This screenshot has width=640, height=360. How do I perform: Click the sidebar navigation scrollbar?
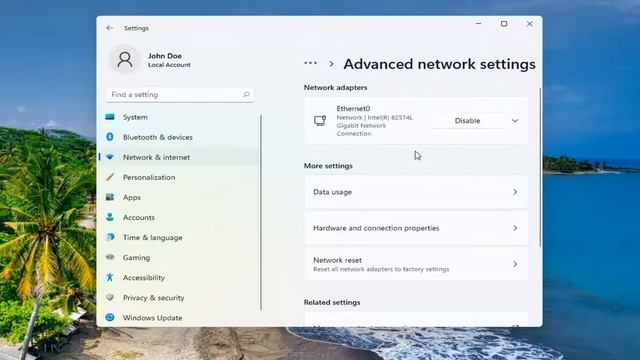click(260, 212)
